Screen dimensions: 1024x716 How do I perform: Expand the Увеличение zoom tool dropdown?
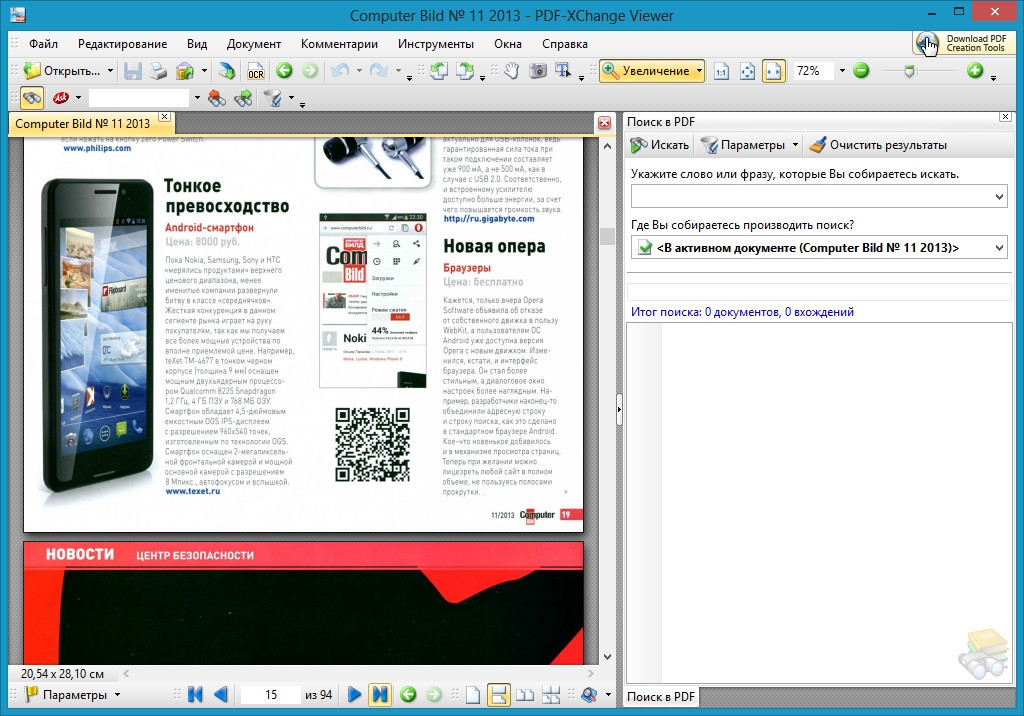(x=698, y=71)
